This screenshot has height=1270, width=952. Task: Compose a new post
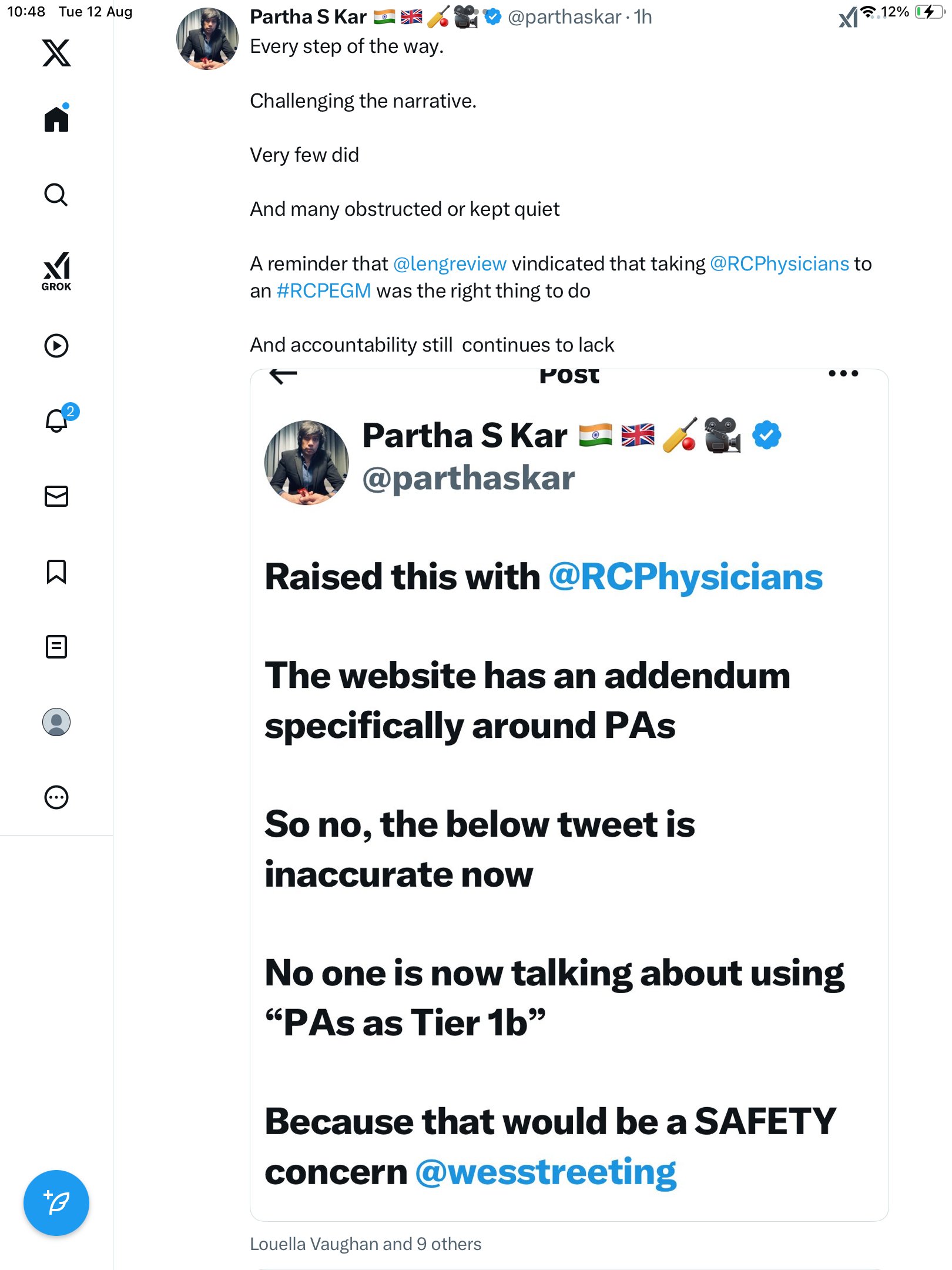click(x=56, y=1203)
